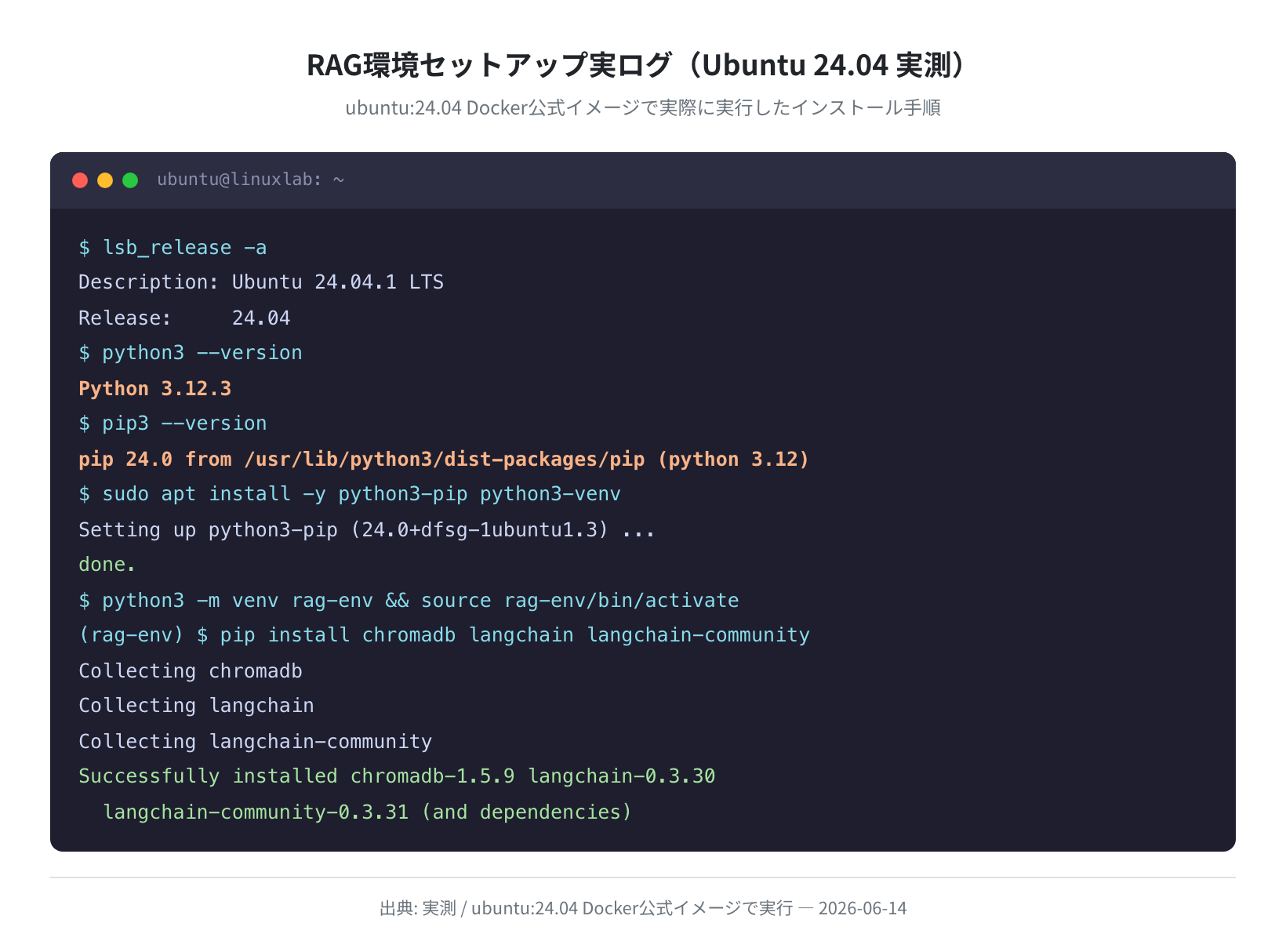Click the yellow minimize dot of terminal

coord(105,180)
